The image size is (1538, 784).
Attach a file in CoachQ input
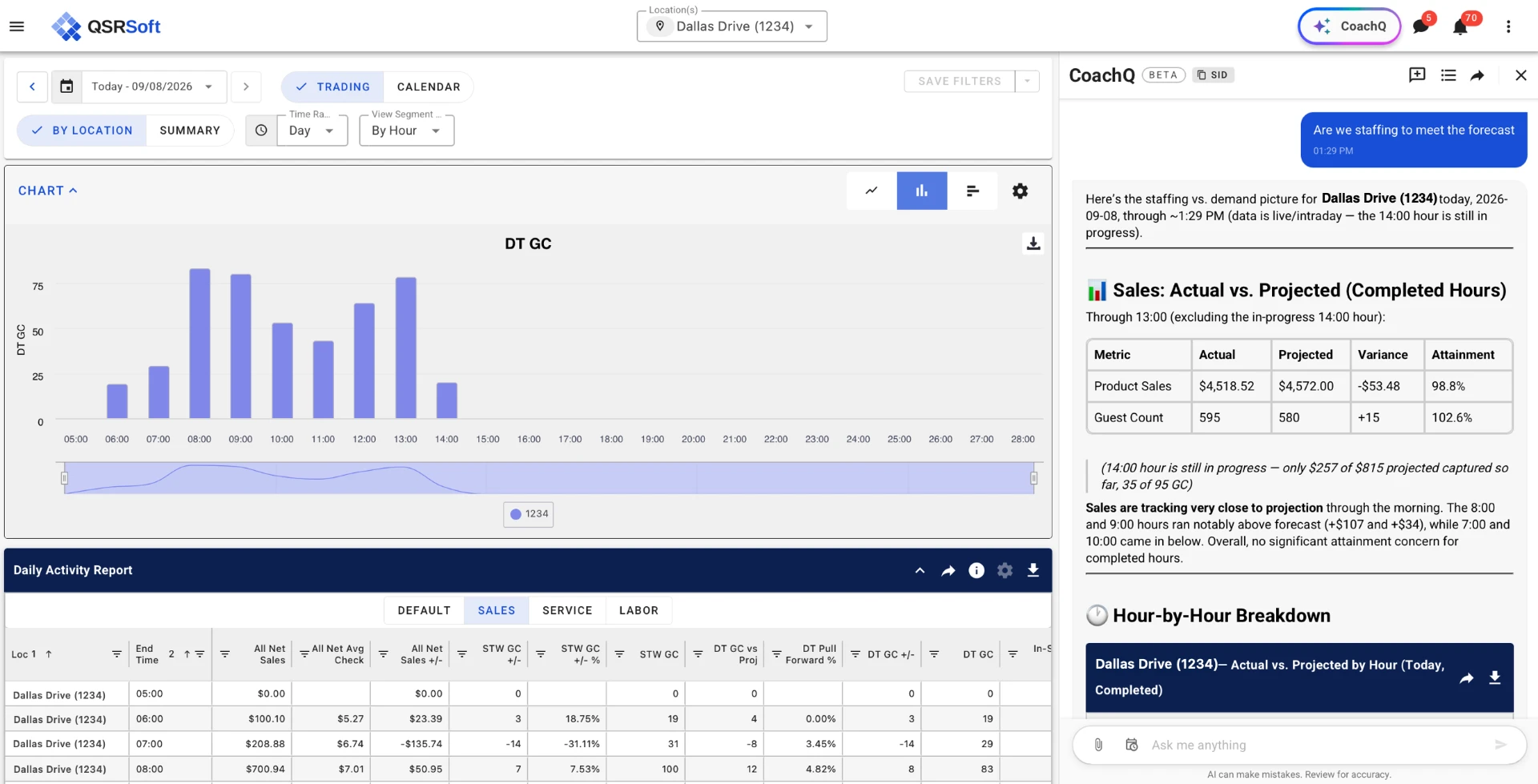pyautogui.click(x=1098, y=745)
